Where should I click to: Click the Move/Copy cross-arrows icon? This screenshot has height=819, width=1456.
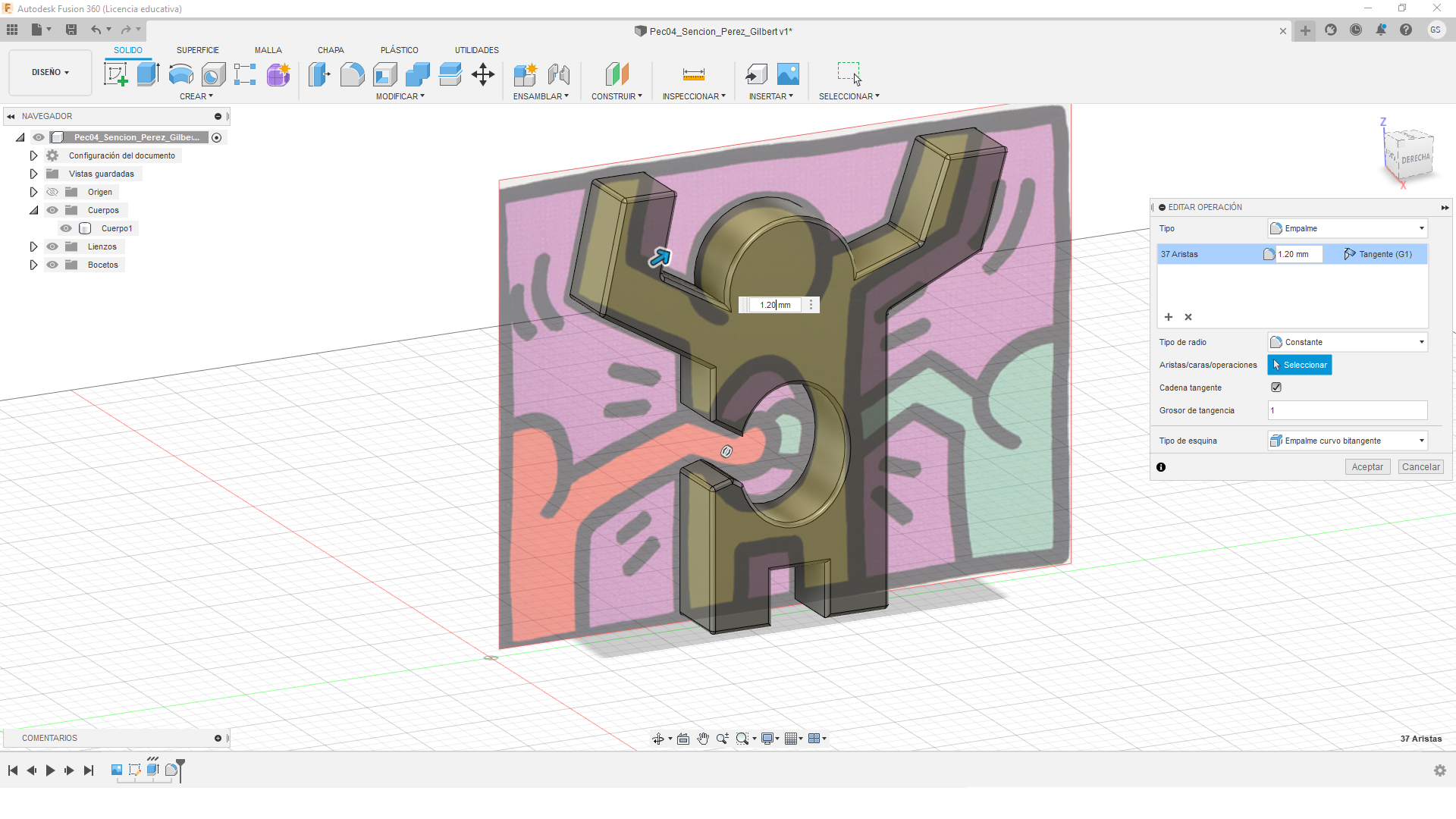tap(483, 74)
